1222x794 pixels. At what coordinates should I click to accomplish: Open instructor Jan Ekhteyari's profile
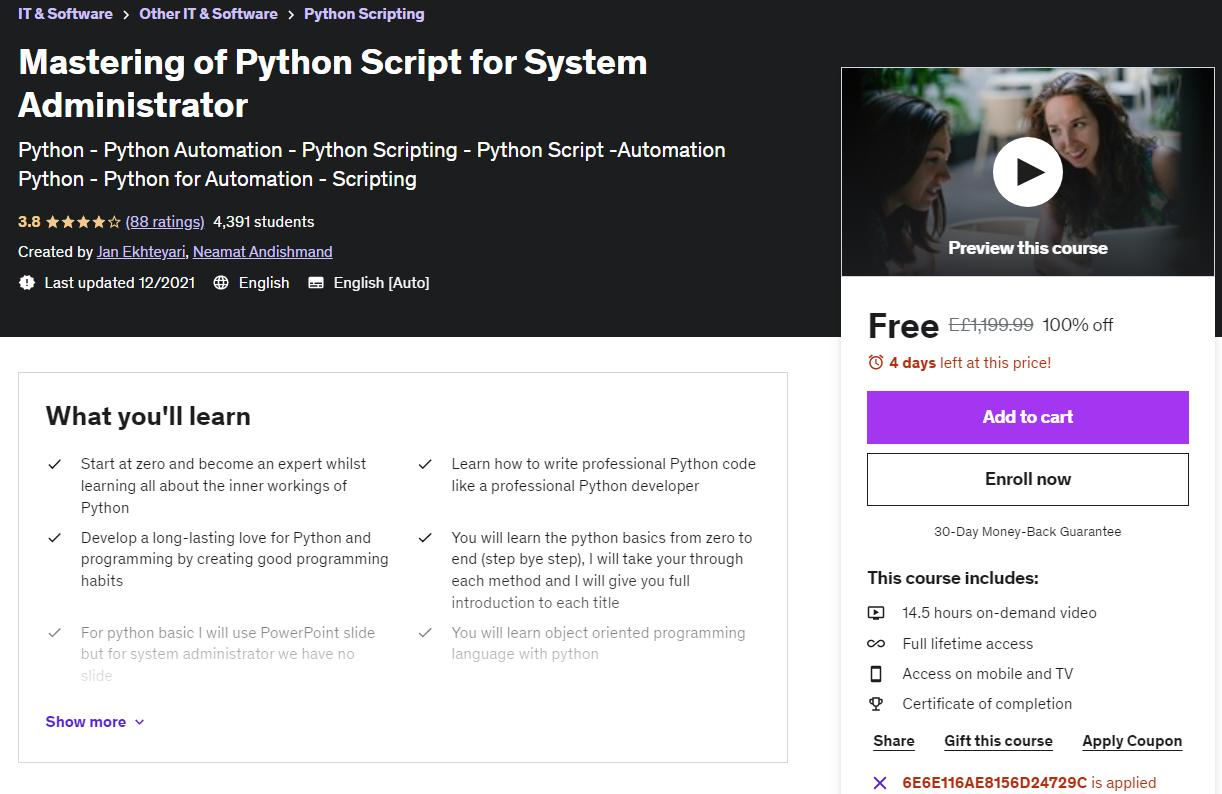point(141,252)
